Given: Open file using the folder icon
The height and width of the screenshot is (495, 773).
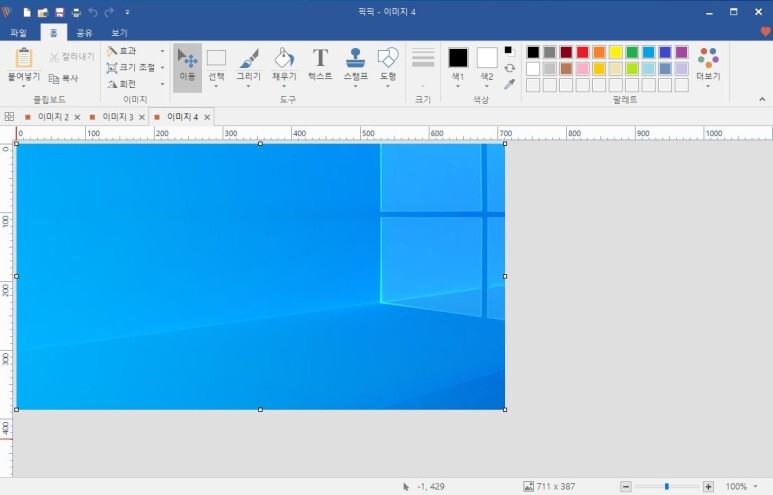Looking at the screenshot, I should (x=43, y=12).
